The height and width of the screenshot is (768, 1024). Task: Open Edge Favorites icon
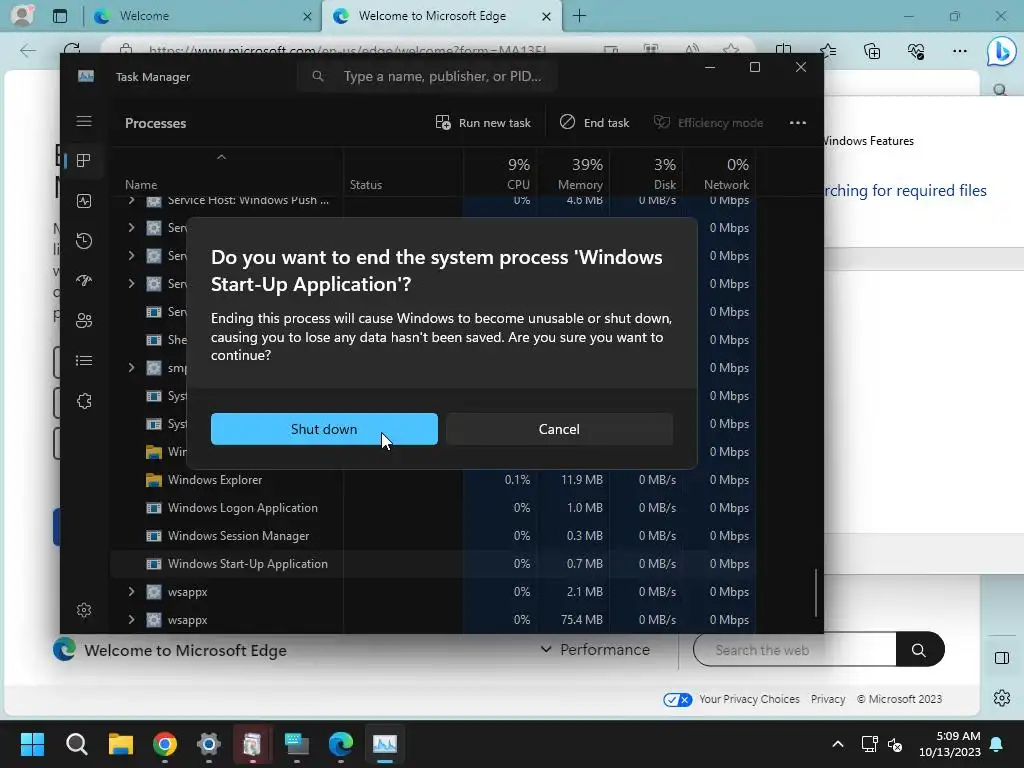point(828,50)
